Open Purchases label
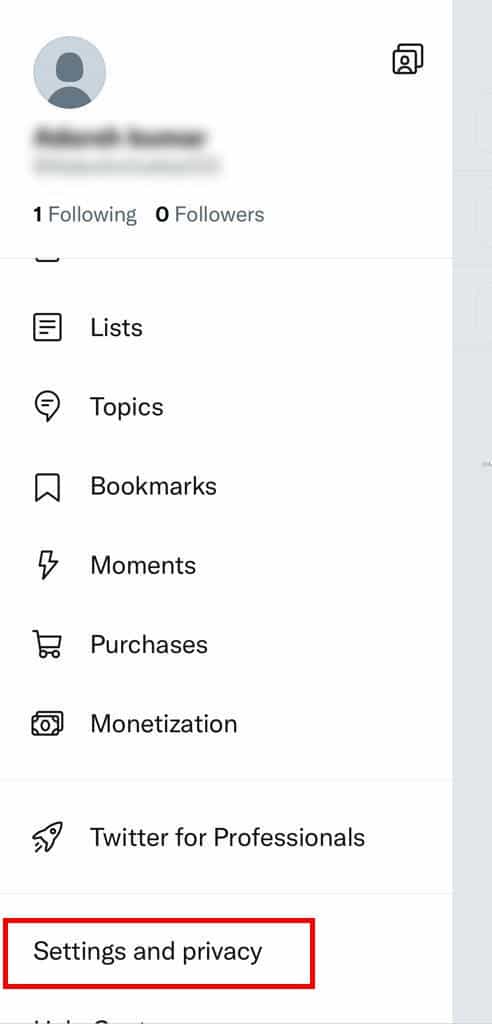492x1024 pixels. click(x=149, y=645)
